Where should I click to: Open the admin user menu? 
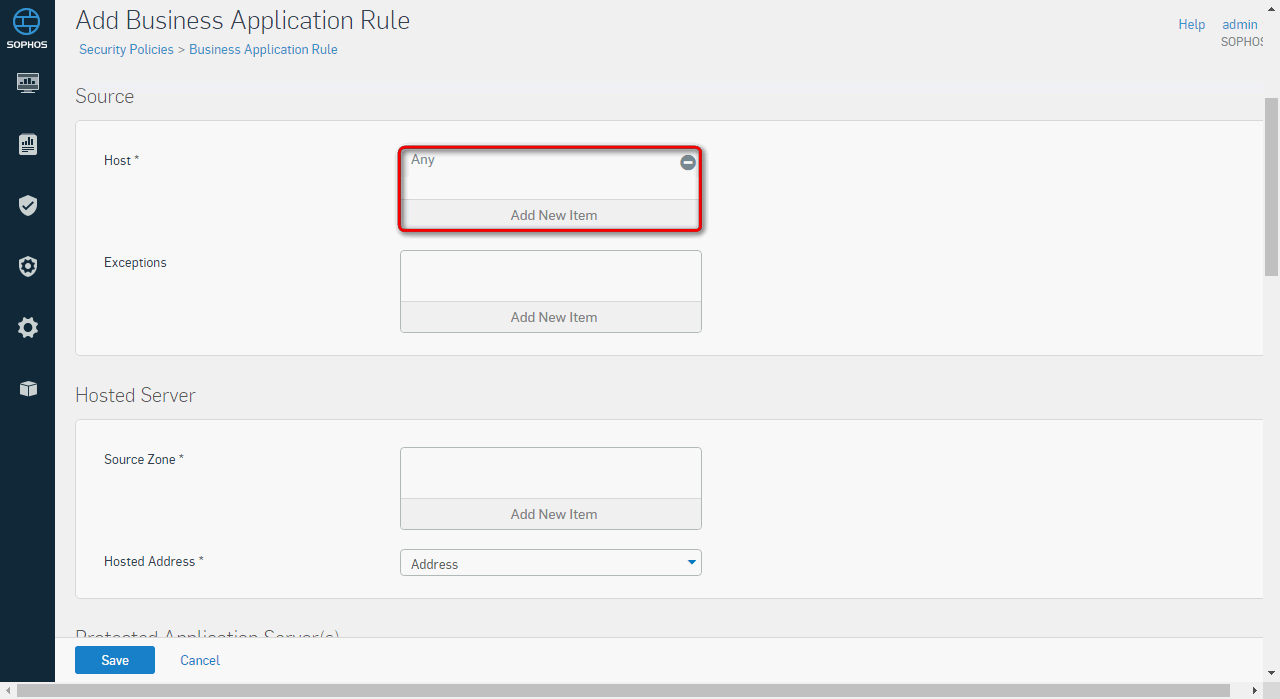1240,24
